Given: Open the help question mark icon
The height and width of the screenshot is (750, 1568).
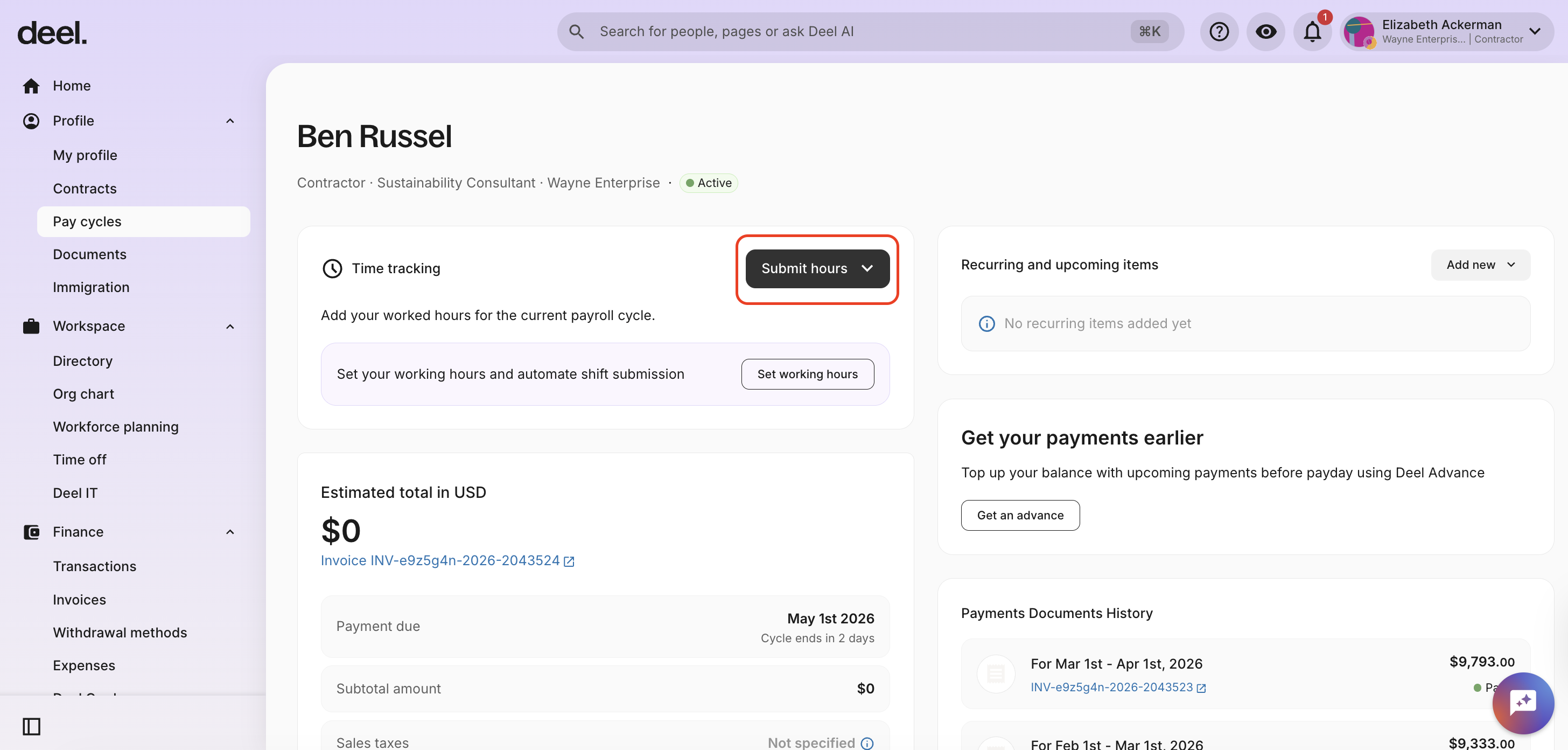Looking at the screenshot, I should tap(1219, 32).
